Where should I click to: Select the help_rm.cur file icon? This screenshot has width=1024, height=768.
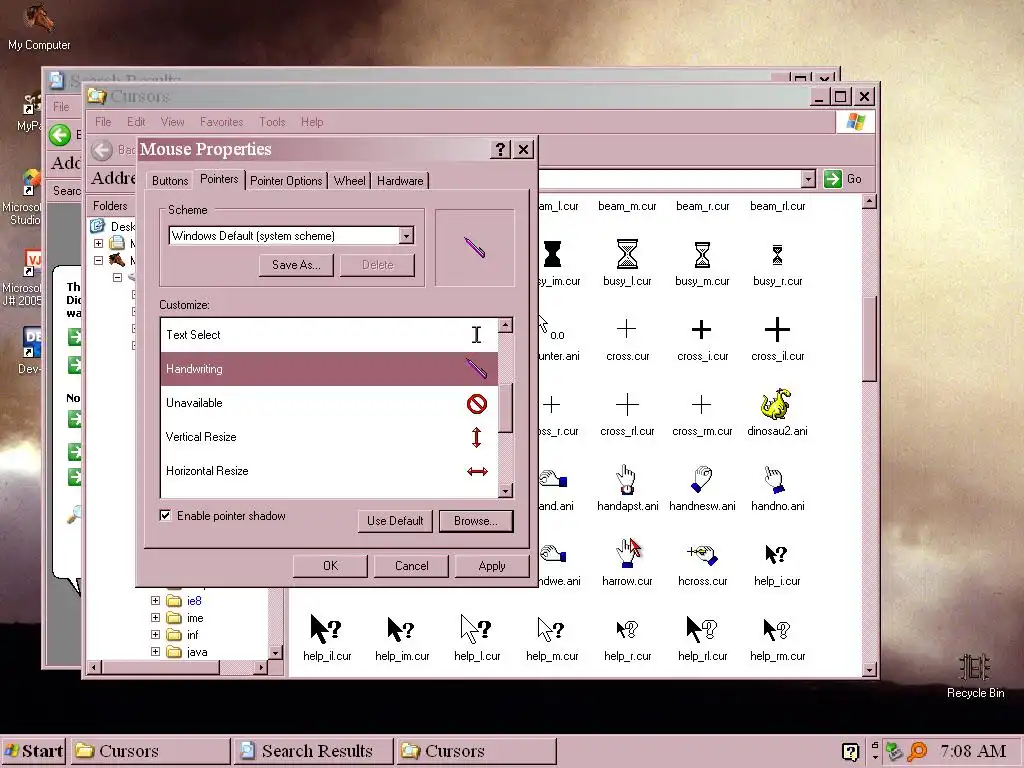[777, 630]
